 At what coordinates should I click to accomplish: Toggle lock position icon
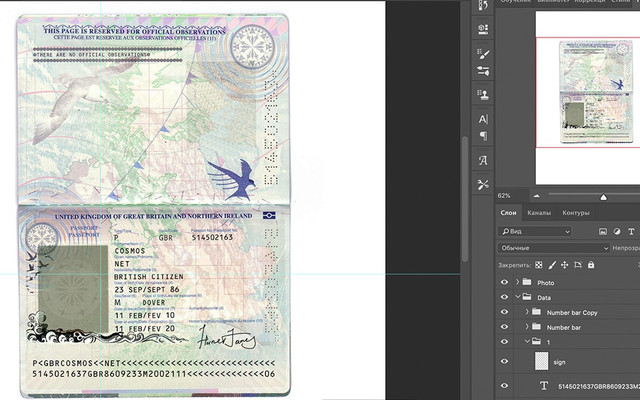point(564,265)
